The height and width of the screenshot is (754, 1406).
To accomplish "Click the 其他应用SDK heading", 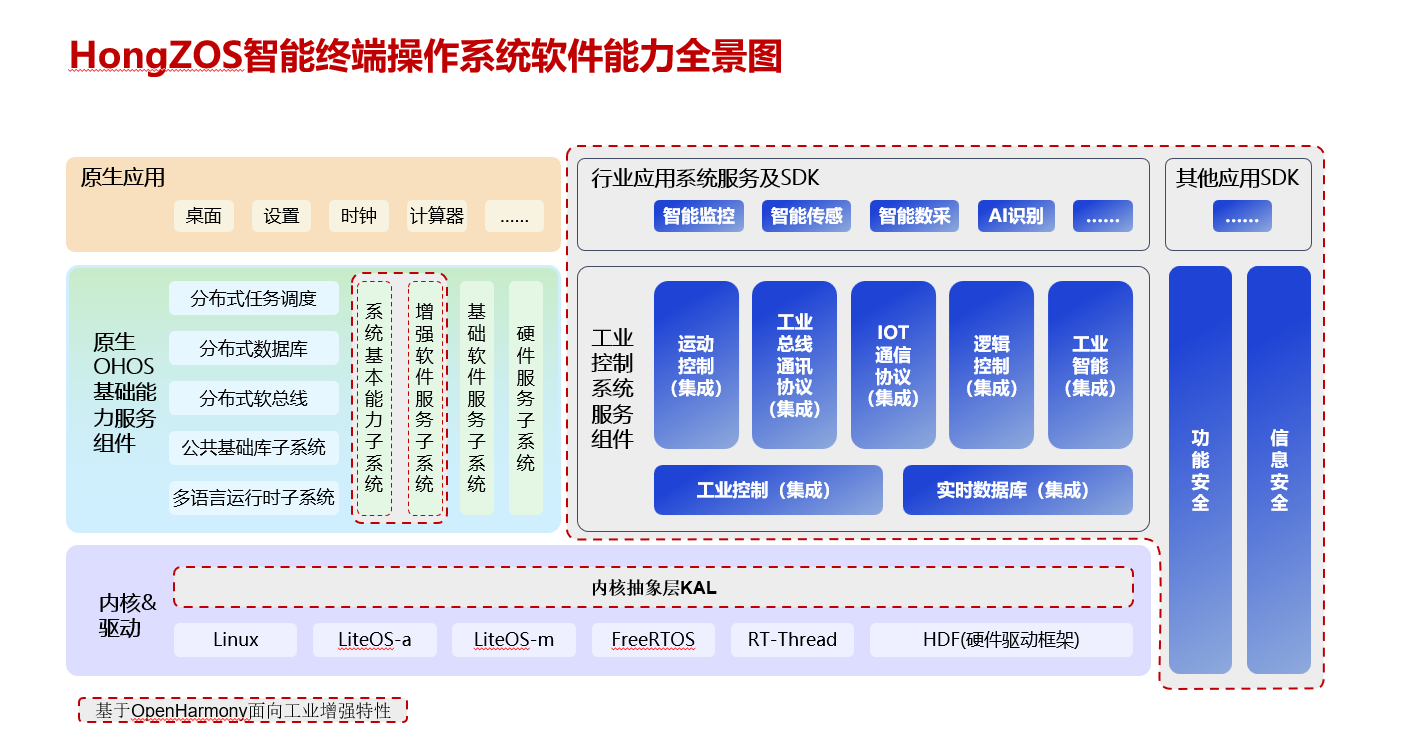I will (1238, 178).
